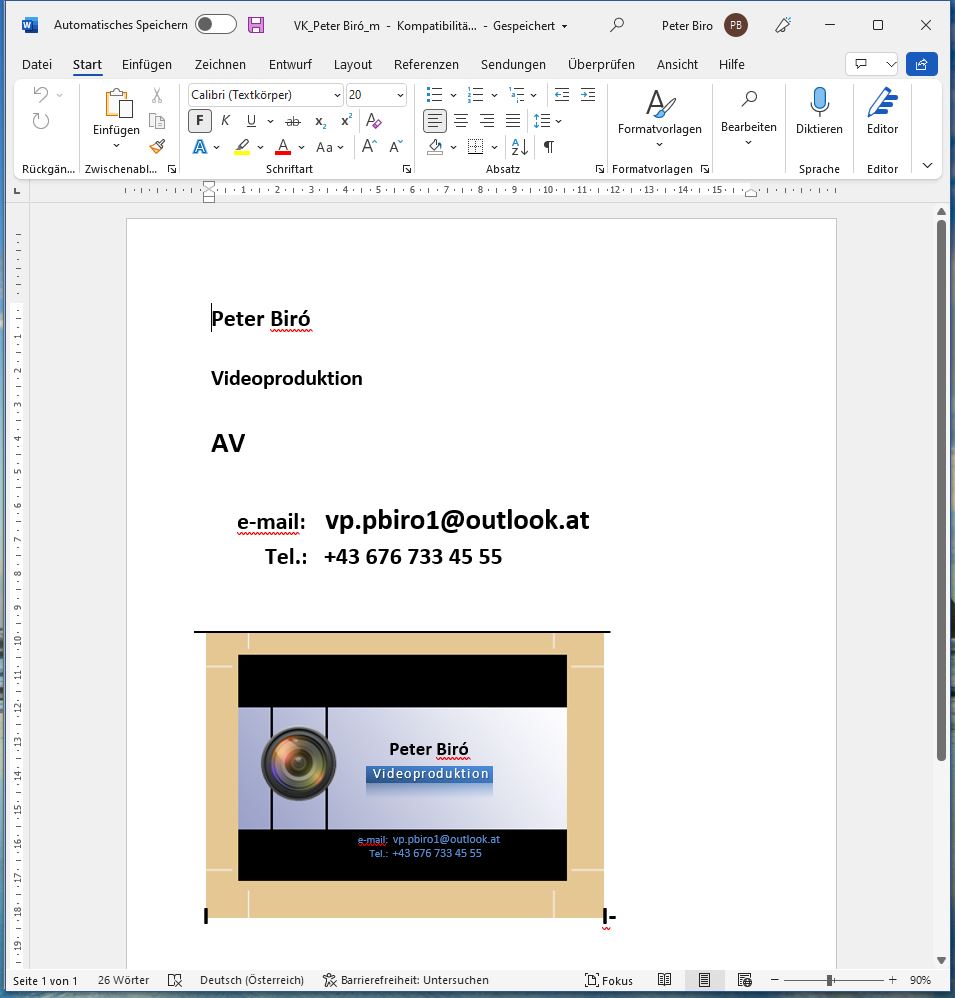Toggle the Automatisches Speichern switch
Screen dimensions: 955x998
coord(215,25)
